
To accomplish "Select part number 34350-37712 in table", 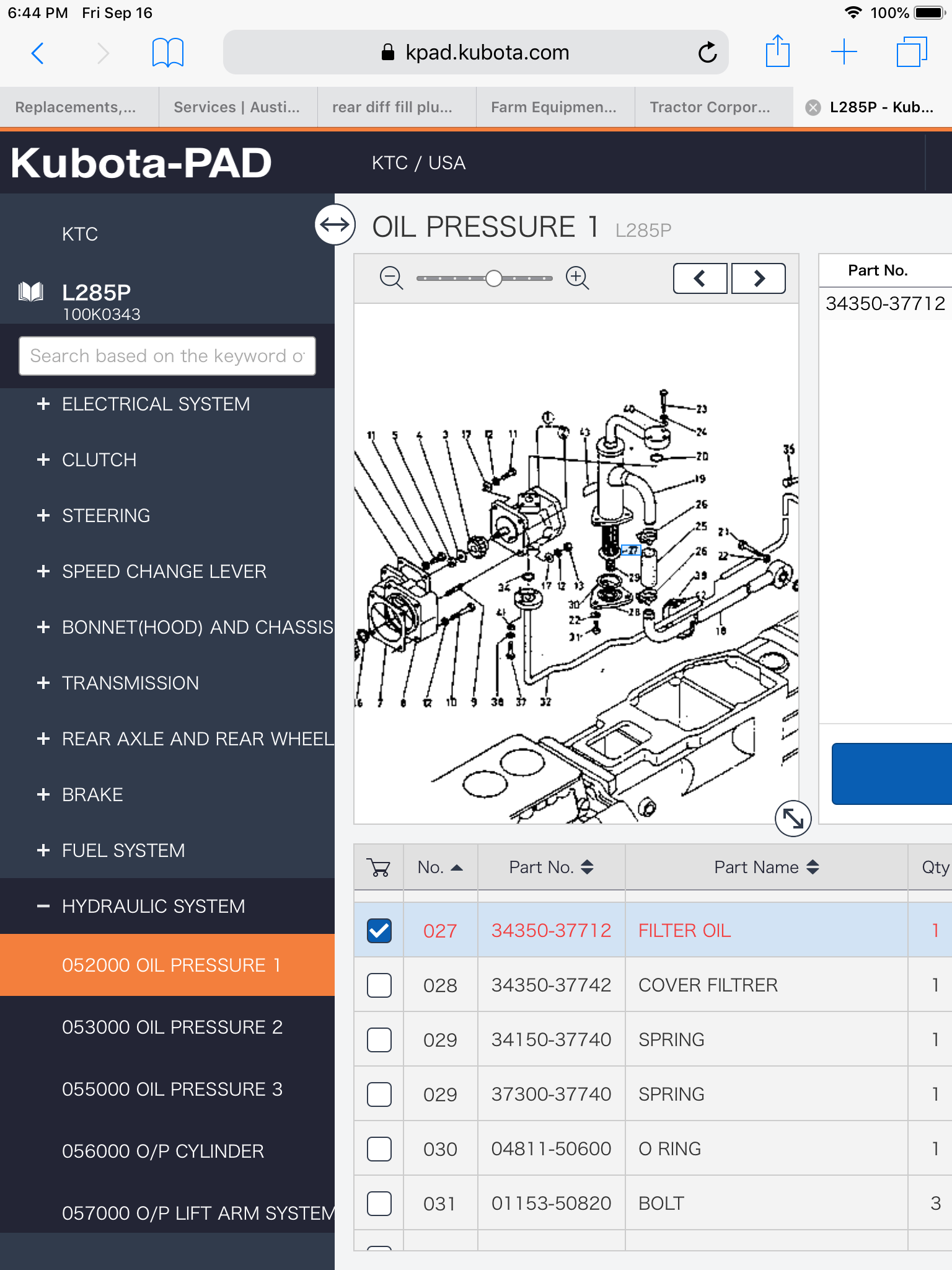I will pyautogui.click(x=551, y=930).
